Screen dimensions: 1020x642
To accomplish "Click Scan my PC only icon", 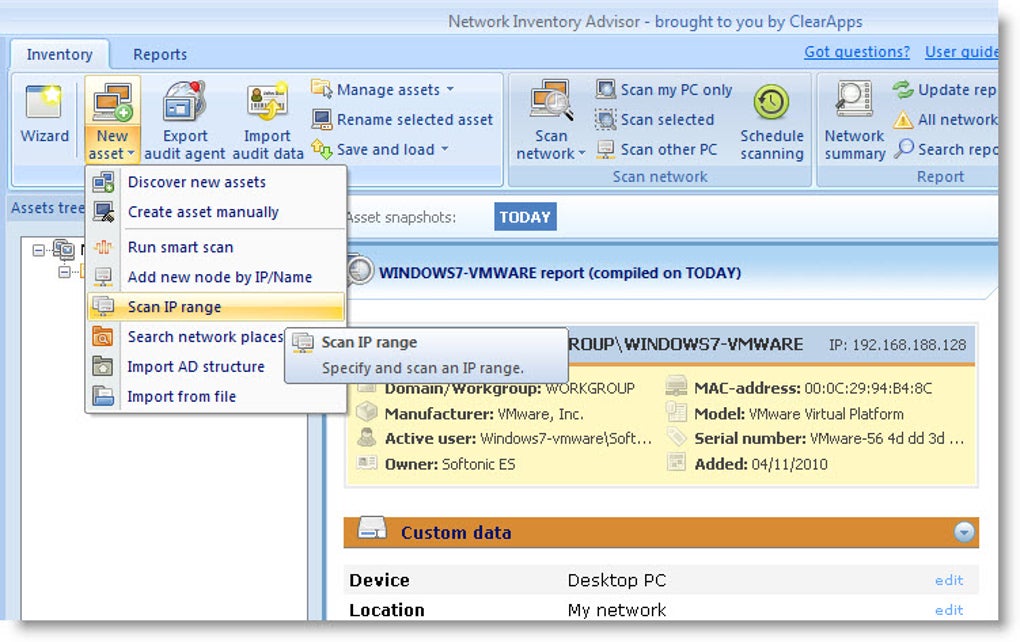I will (x=606, y=89).
